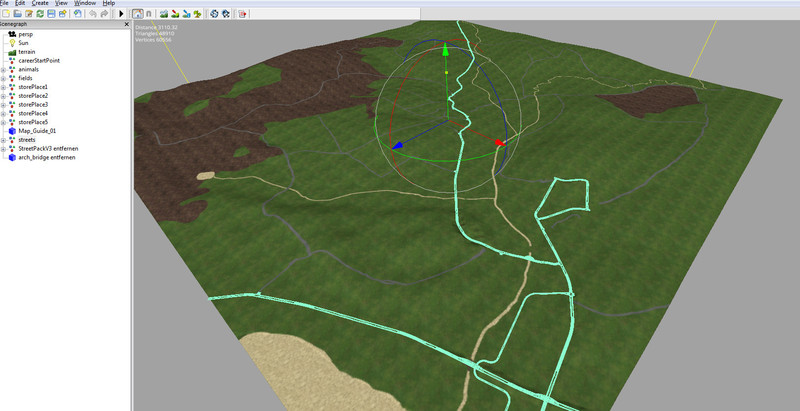Expand the streets node in scenegraph

tap(3, 139)
